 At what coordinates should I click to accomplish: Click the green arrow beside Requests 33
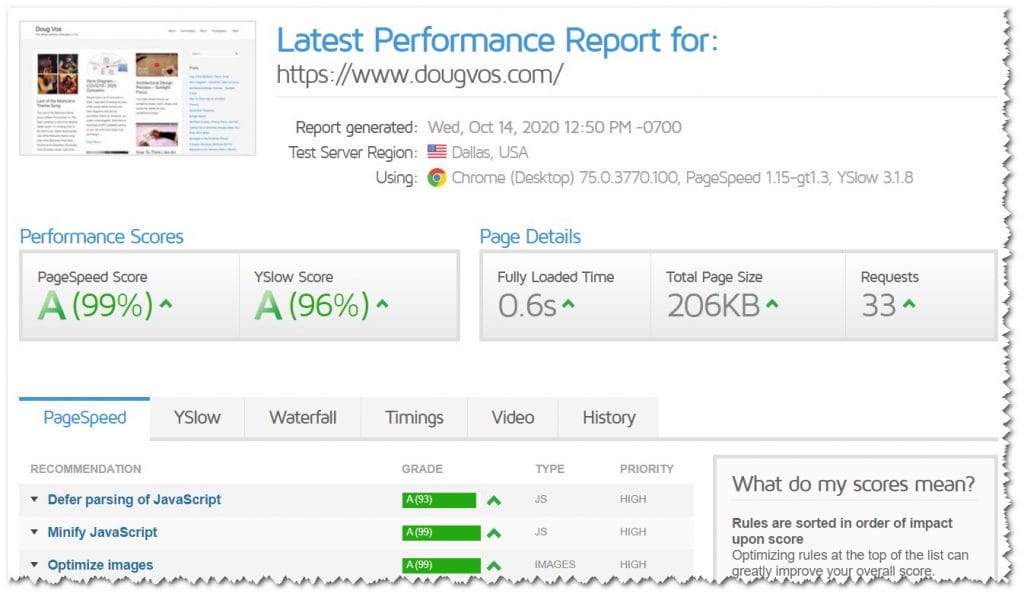(909, 304)
